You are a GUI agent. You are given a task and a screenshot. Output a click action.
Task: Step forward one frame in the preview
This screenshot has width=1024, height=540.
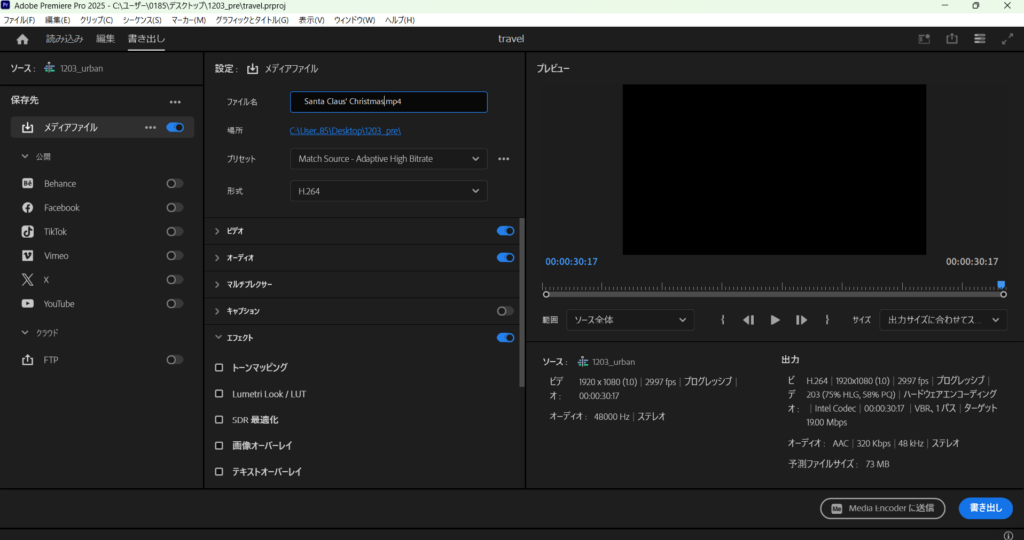pos(801,320)
